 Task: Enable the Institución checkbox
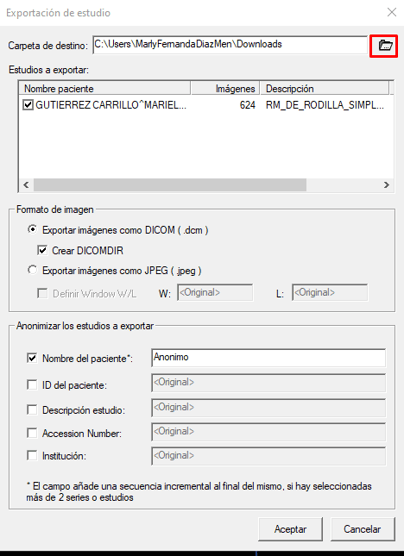32,456
